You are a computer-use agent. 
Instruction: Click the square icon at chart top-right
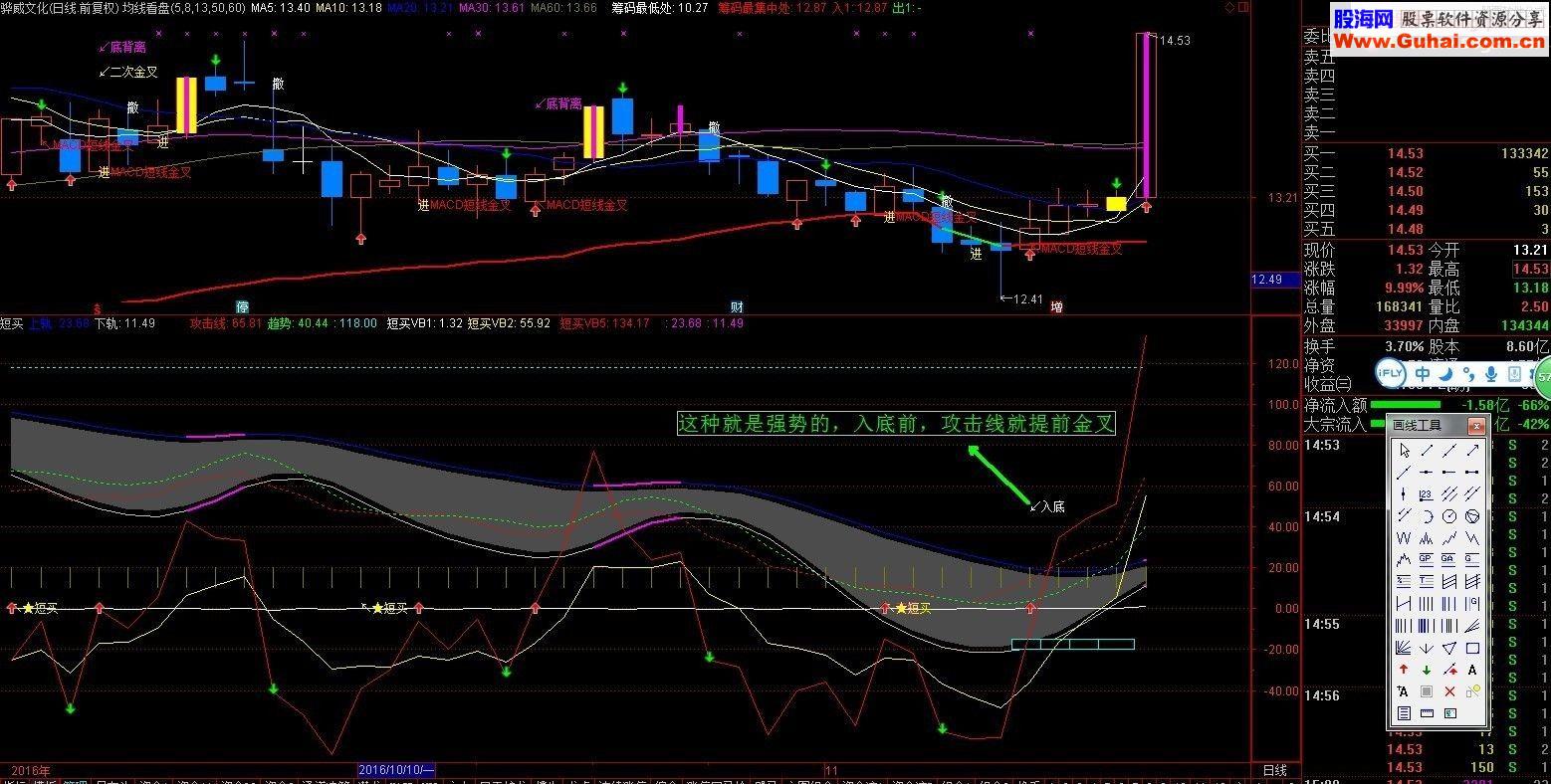[1243, 8]
